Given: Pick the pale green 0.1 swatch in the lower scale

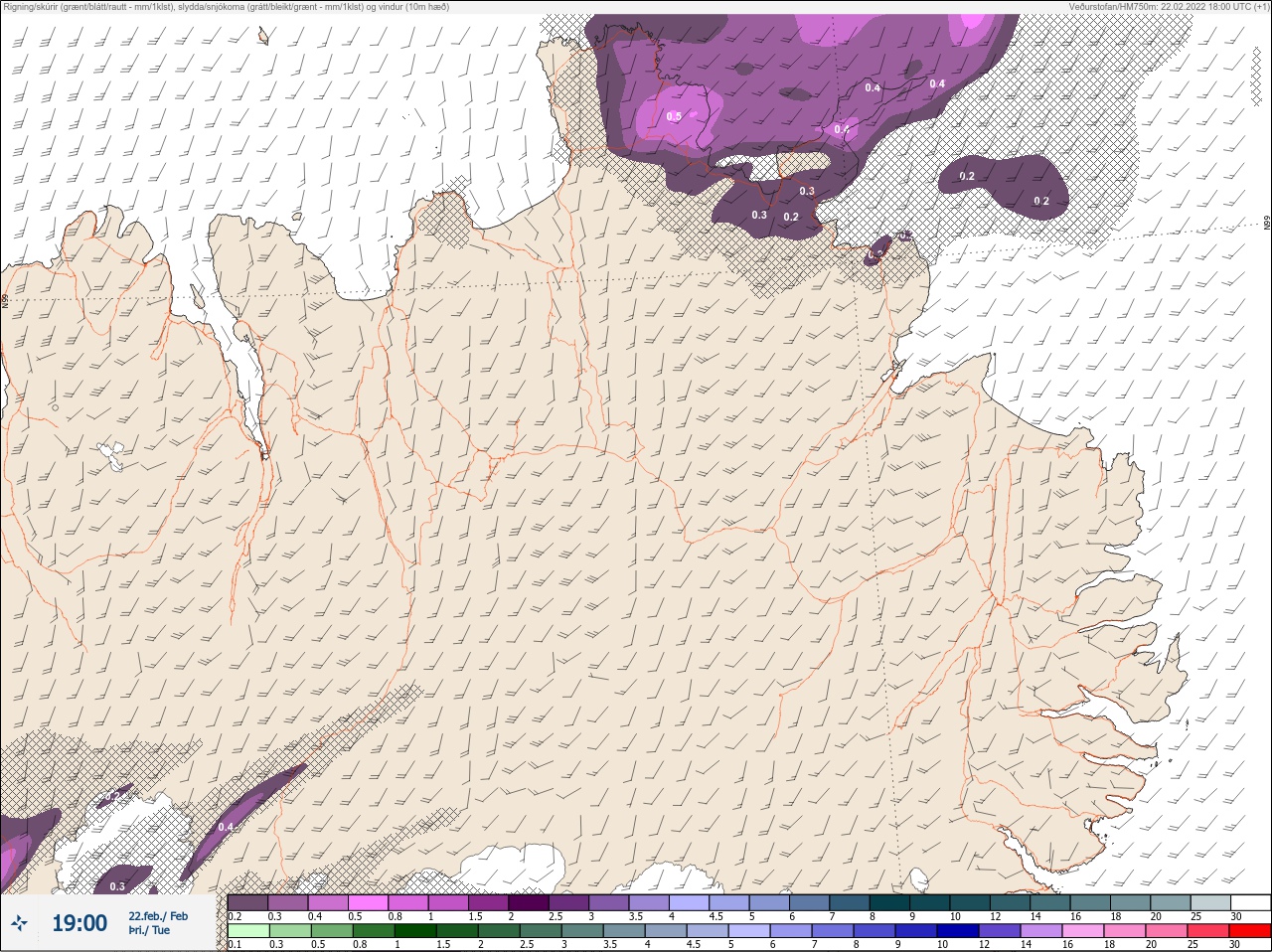Looking at the screenshot, I should pos(249,931).
